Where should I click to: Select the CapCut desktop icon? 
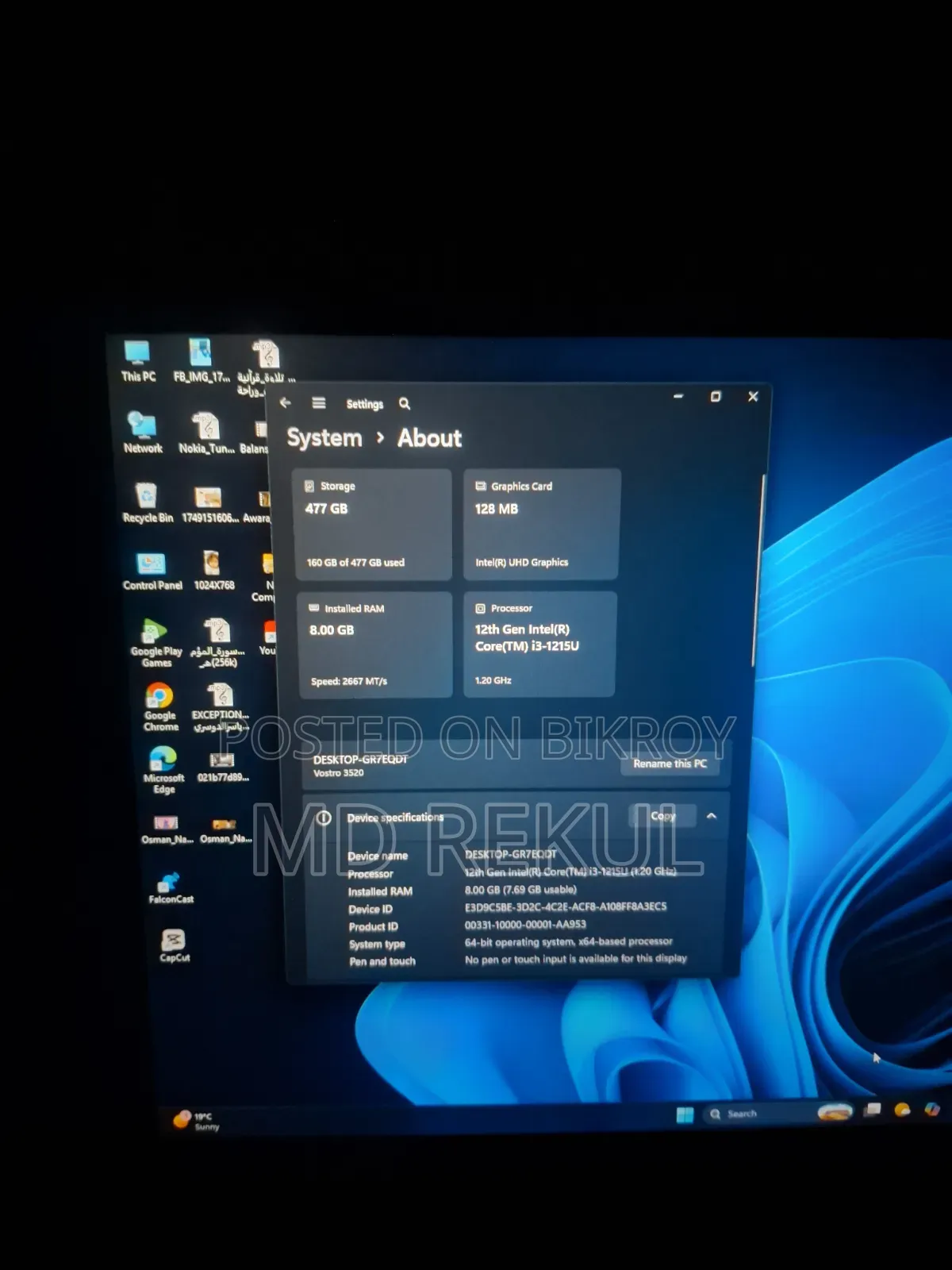coord(174,945)
